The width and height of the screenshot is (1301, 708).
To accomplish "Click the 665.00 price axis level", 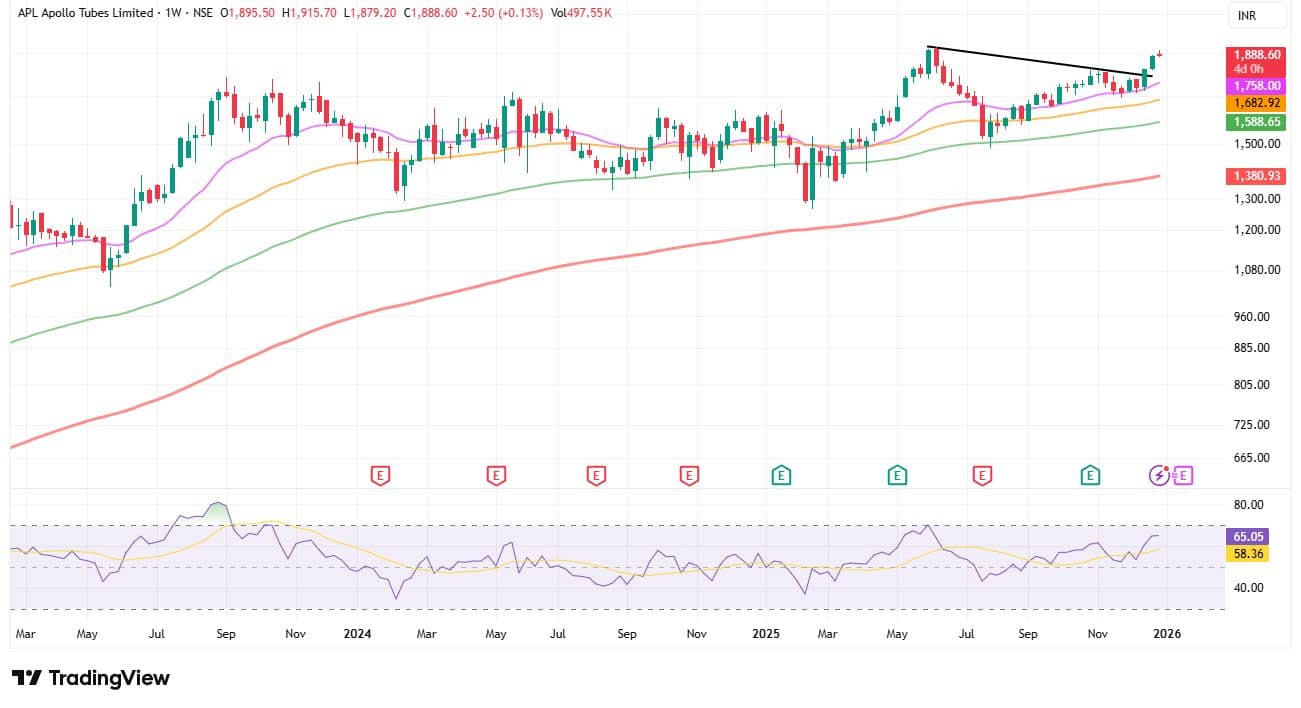I will (x=1253, y=458).
